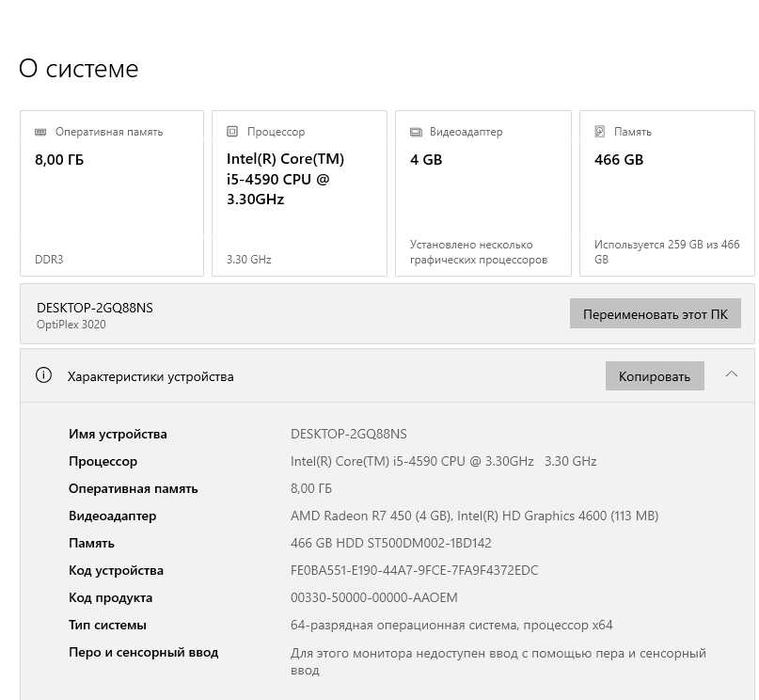This screenshot has height=700, width=759.
Task: Click the processor chip icon in Процессор card
Action: tap(232, 132)
